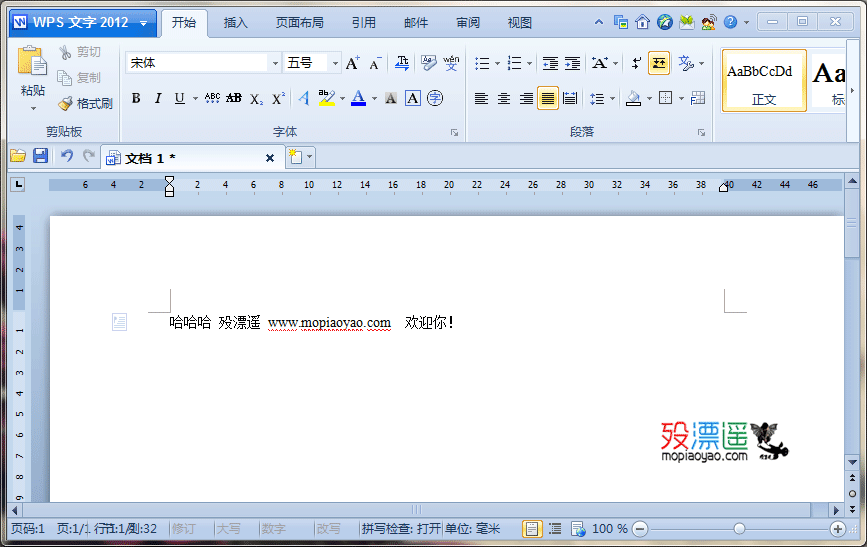The height and width of the screenshot is (547, 867).
Task: Click www.mopiaoyao.com text in document
Action: 330,322
